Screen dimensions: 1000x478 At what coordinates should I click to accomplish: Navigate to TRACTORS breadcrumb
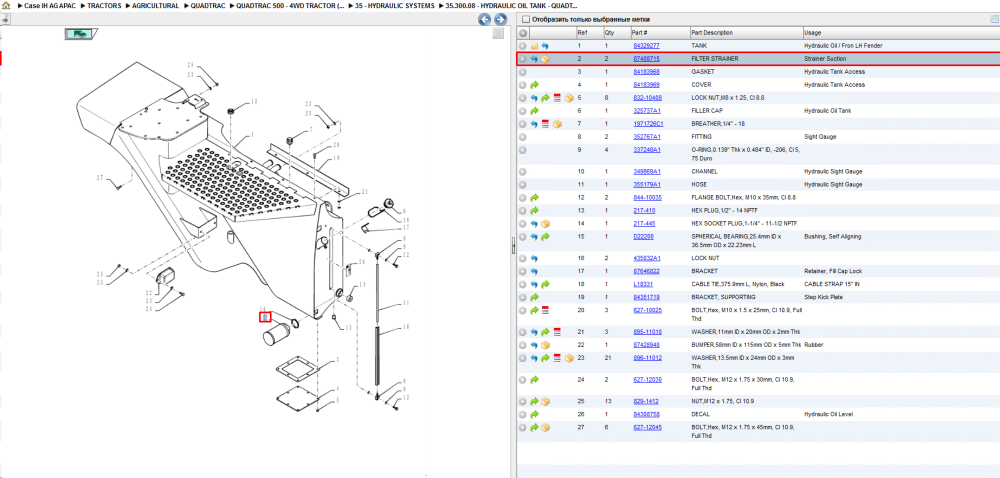click(105, 5)
